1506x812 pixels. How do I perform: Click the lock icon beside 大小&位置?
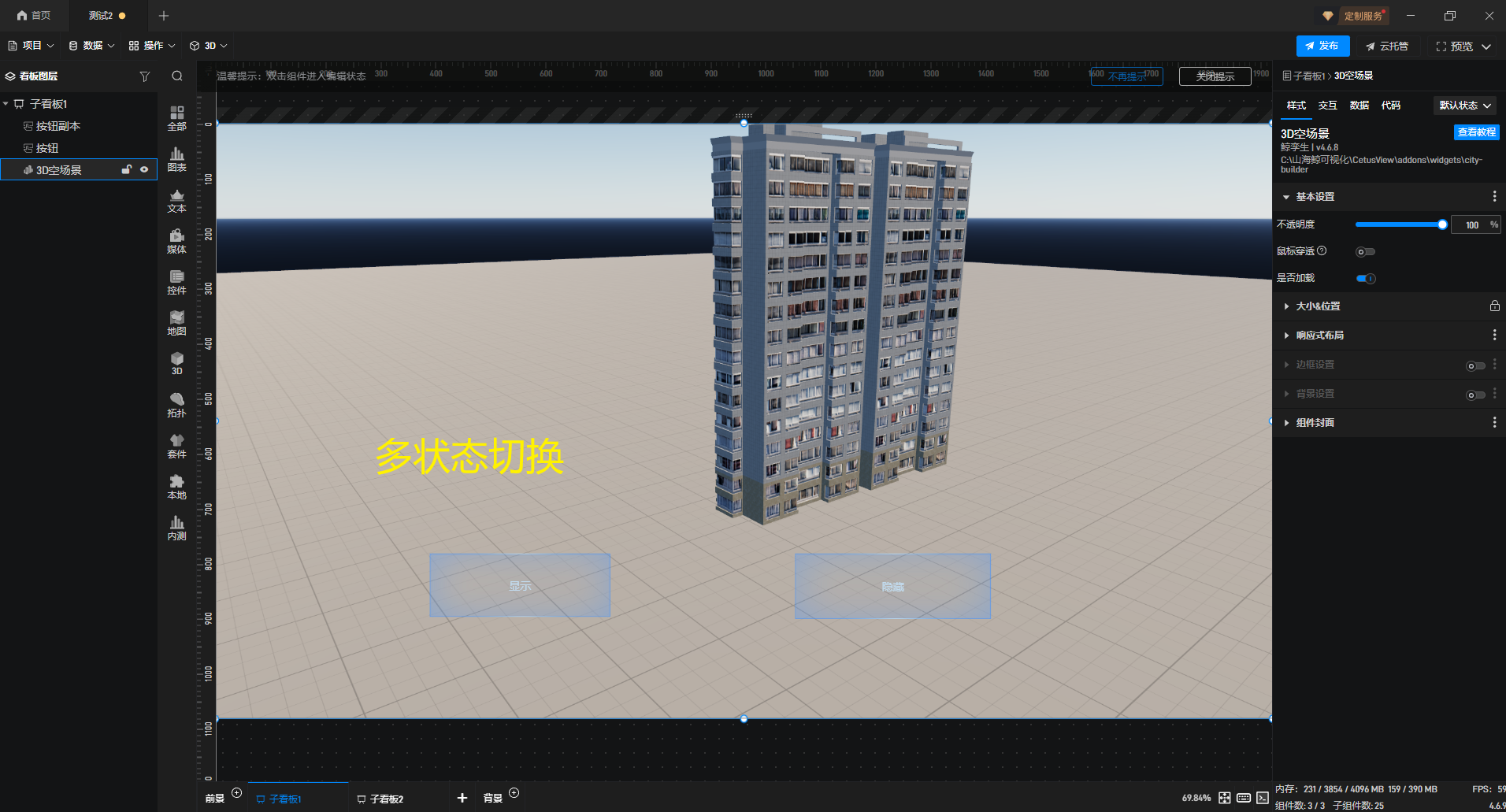pyautogui.click(x=1494, y=306)
